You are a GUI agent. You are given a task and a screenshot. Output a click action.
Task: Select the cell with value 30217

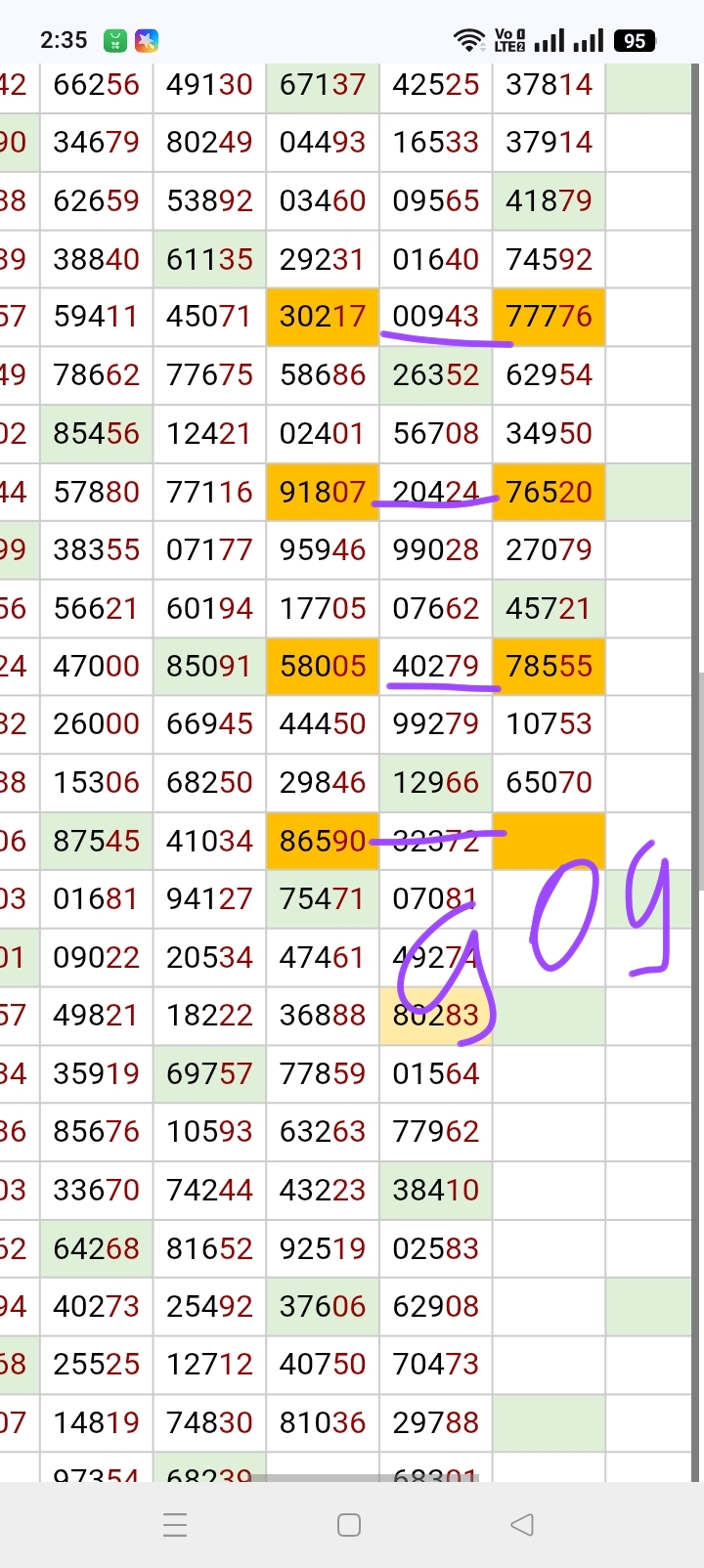coord(323,317)
